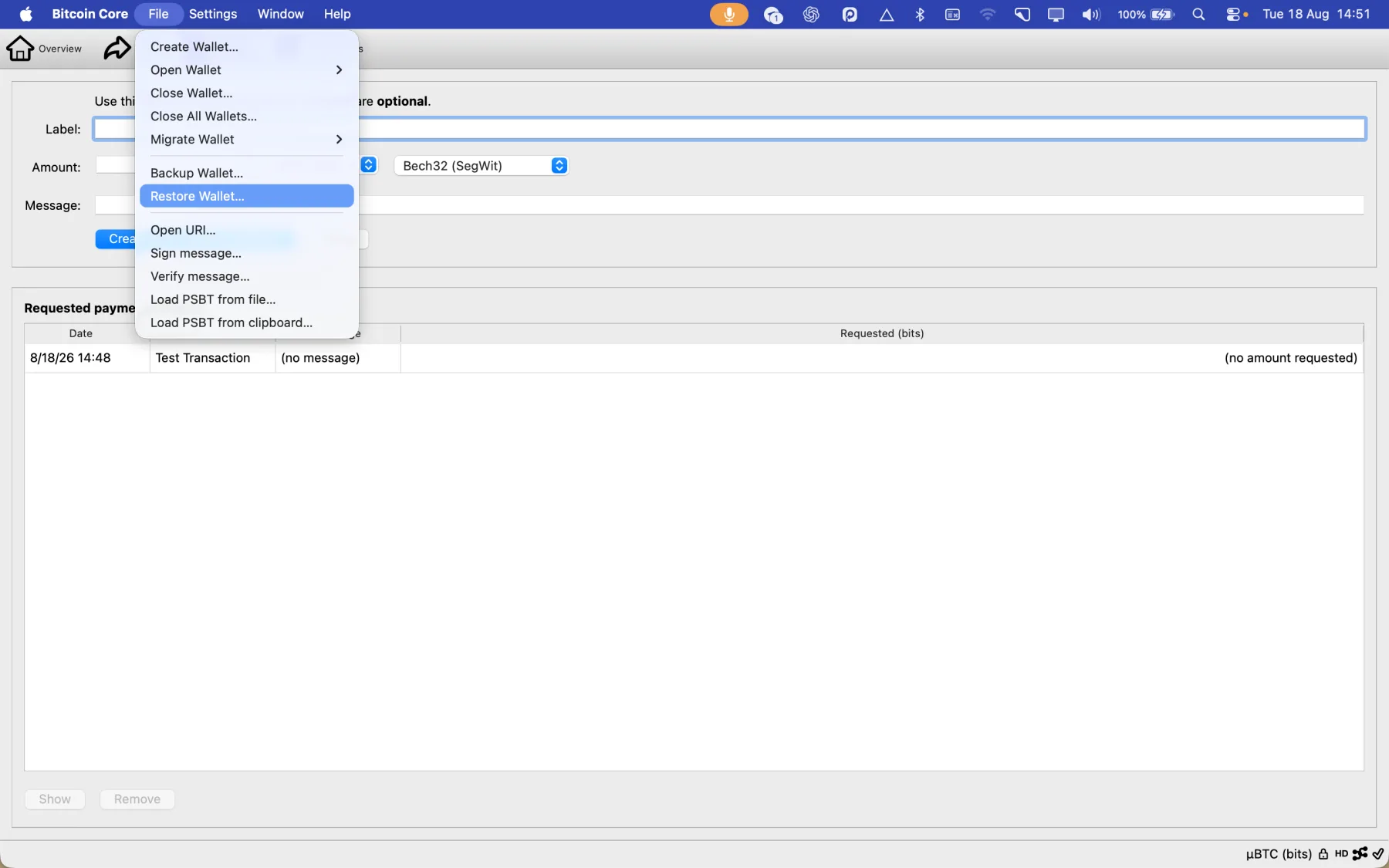Click the blue Create payment request button
1389x868 pixels.
tap(115, 239)
